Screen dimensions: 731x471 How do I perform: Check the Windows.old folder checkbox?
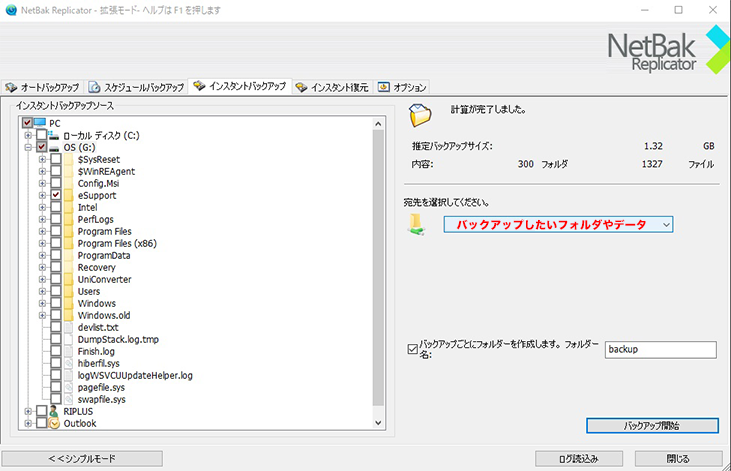tap(56, 315)
